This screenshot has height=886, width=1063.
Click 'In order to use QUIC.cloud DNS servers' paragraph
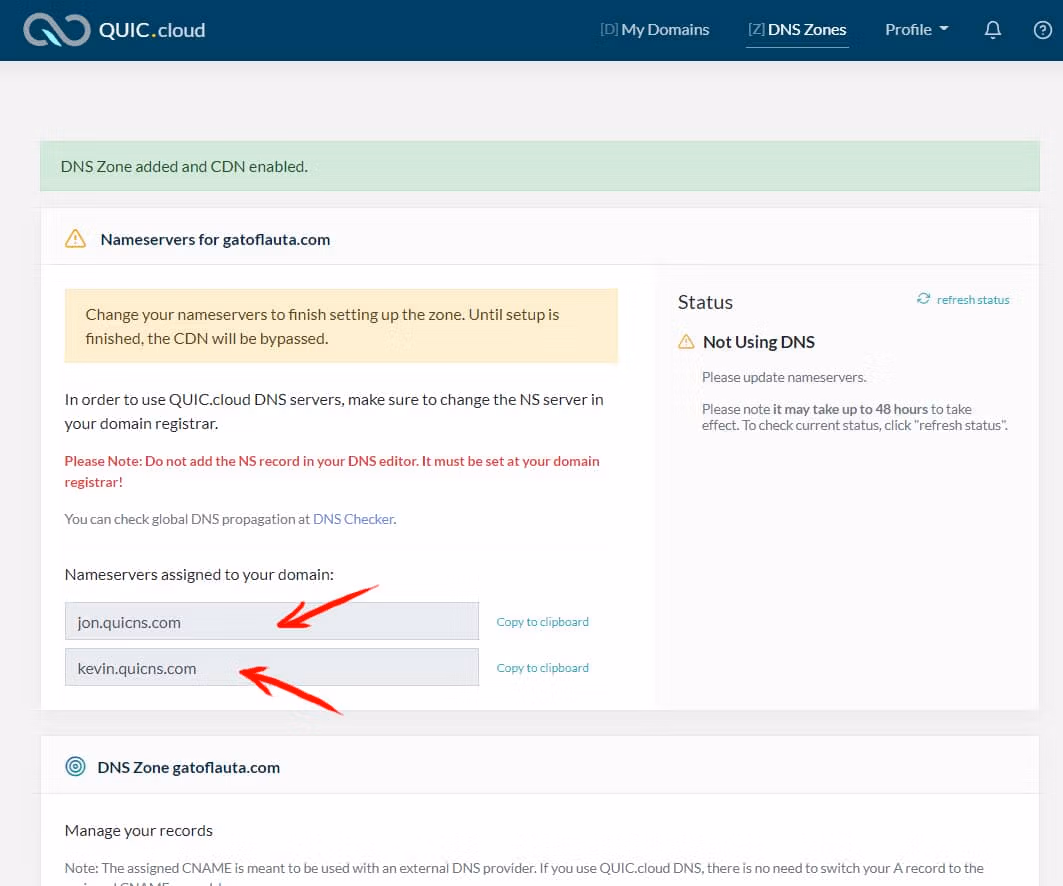pos(334,411)
